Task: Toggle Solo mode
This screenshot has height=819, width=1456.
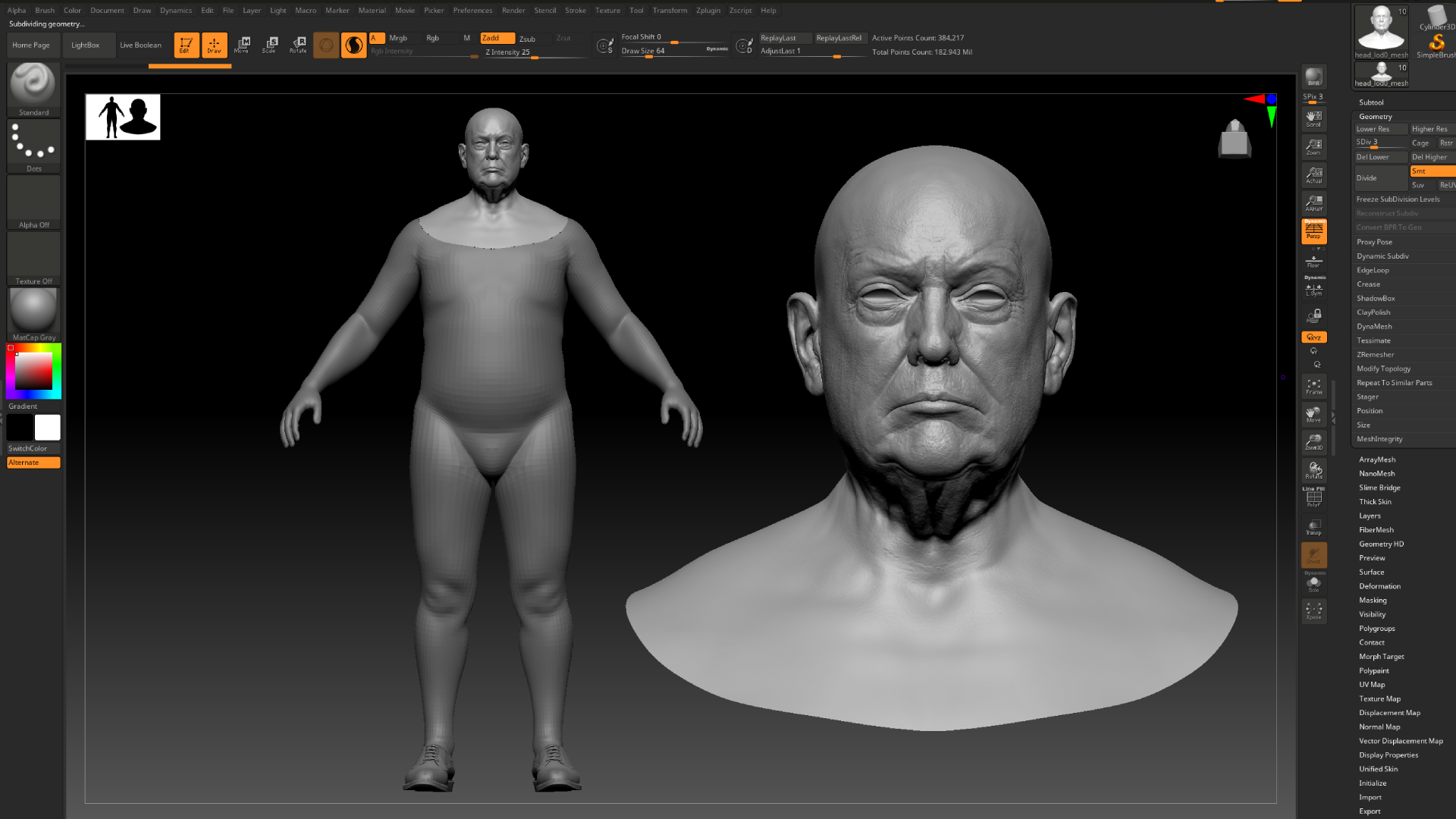Action: (1313, 584)
